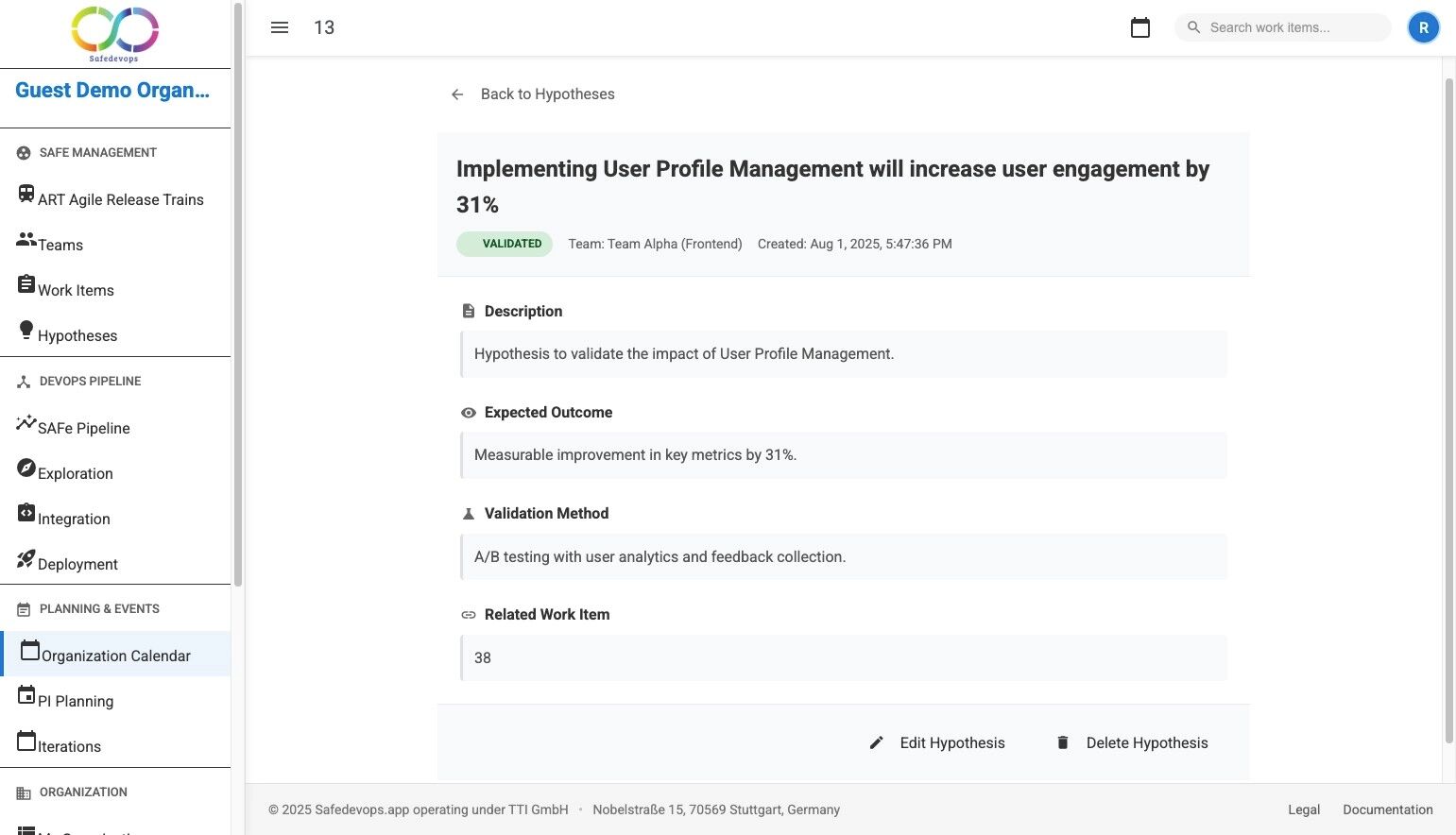The width and height of the screenshot is (1456, 835).
Task: Open the calendar icon in top bar
Action: tap(1140, 27)
